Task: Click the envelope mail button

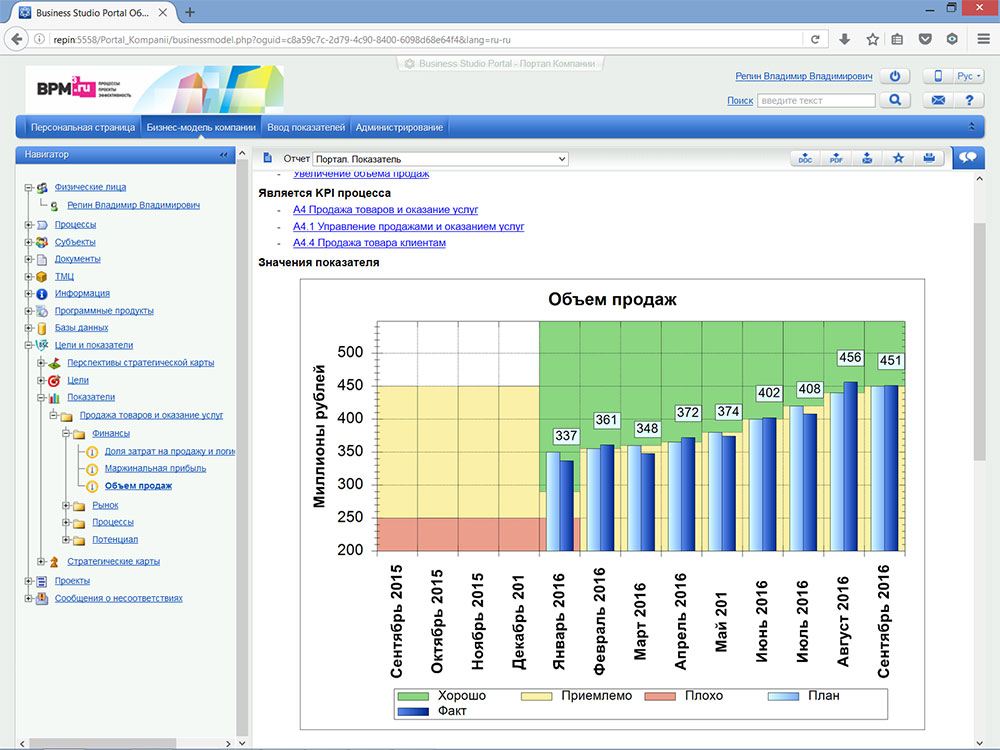Action: pos(939,100)
